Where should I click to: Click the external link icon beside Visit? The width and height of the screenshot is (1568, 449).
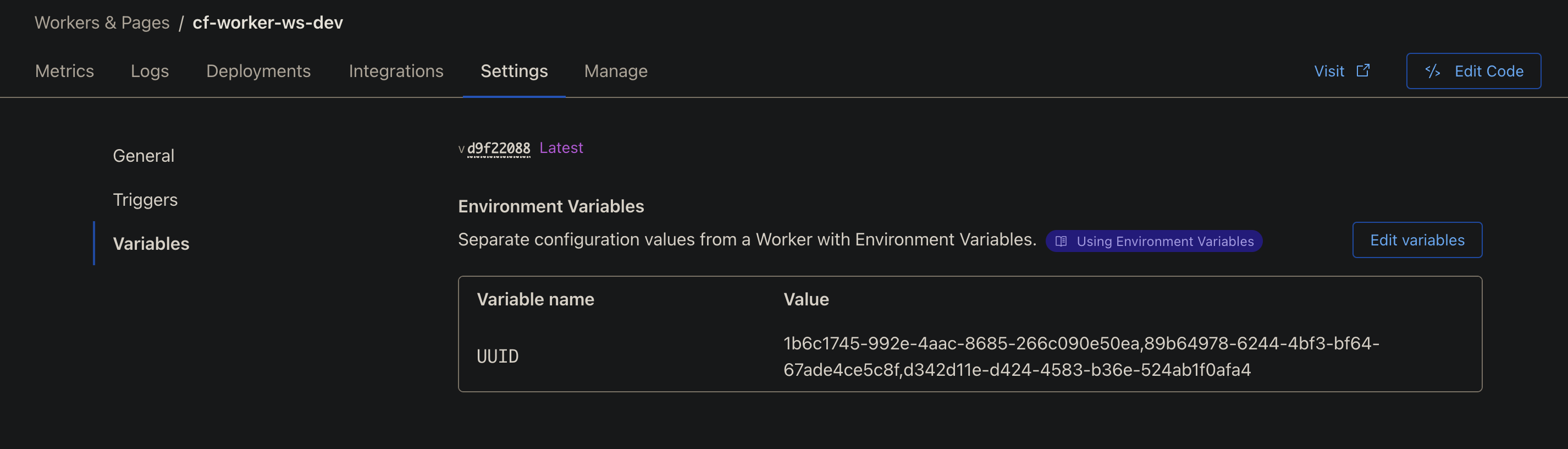pyautogui.click(x=1363, y=70)
